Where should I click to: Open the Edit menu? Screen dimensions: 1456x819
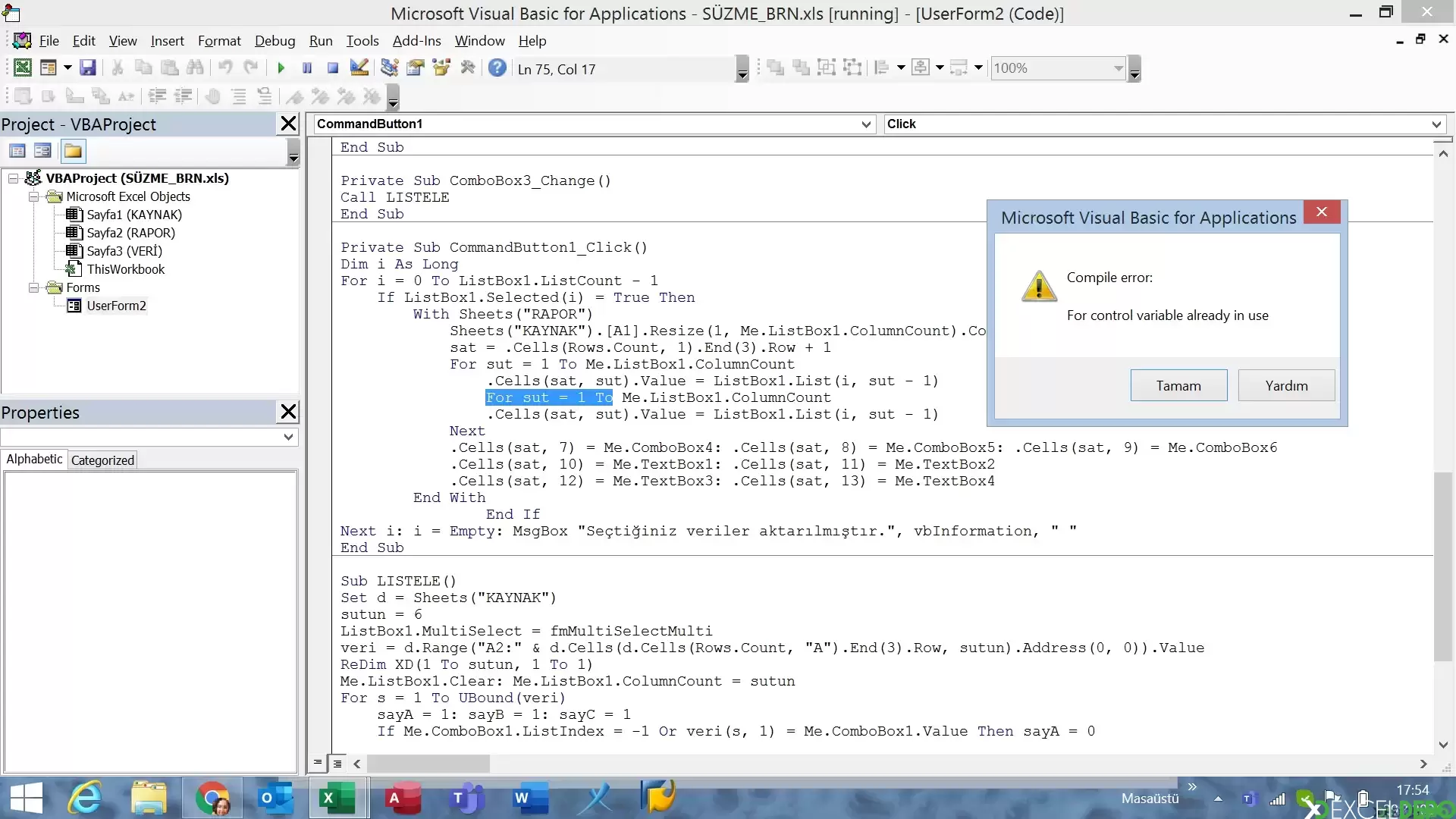point(83,41)
